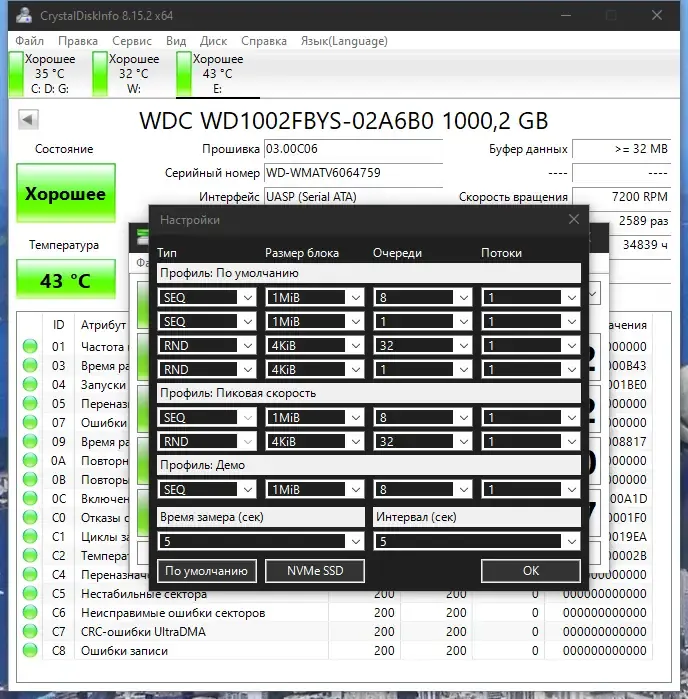688x699 pixels.
Task: Click the ID column header
Action: (58, 325)
